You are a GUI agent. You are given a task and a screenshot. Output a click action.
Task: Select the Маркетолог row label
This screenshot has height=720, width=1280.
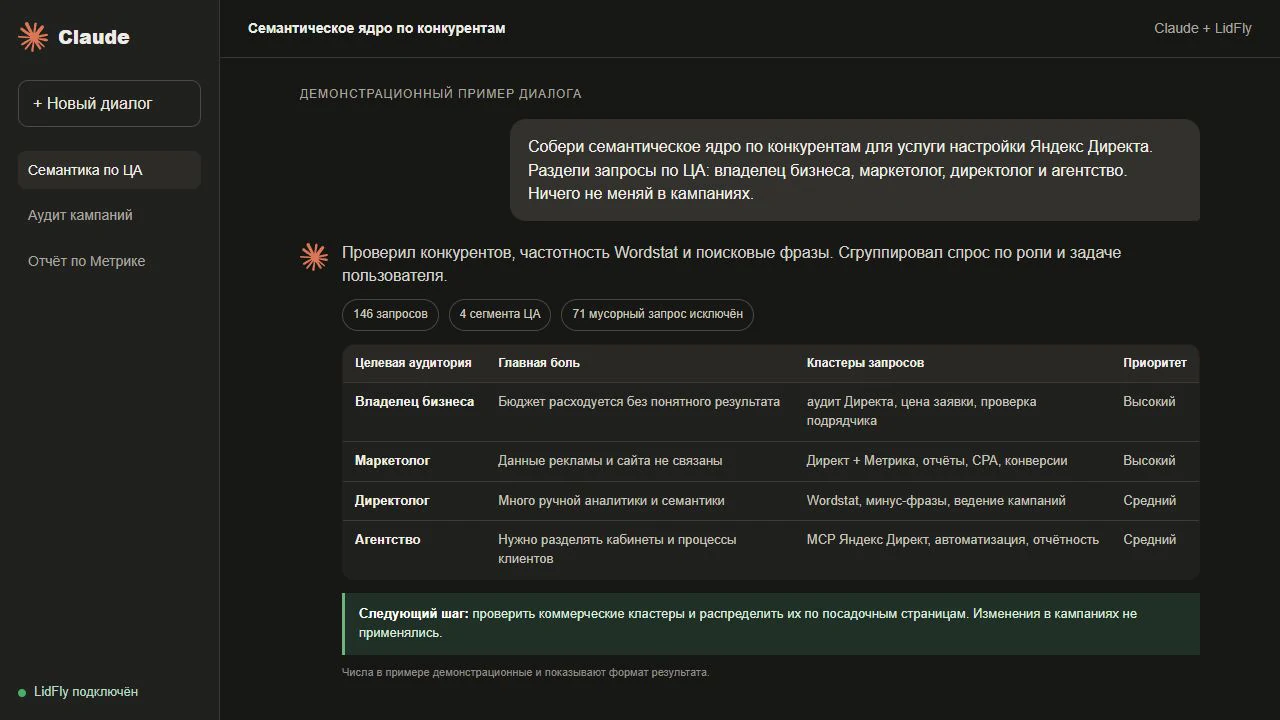[x=392, y=461]
